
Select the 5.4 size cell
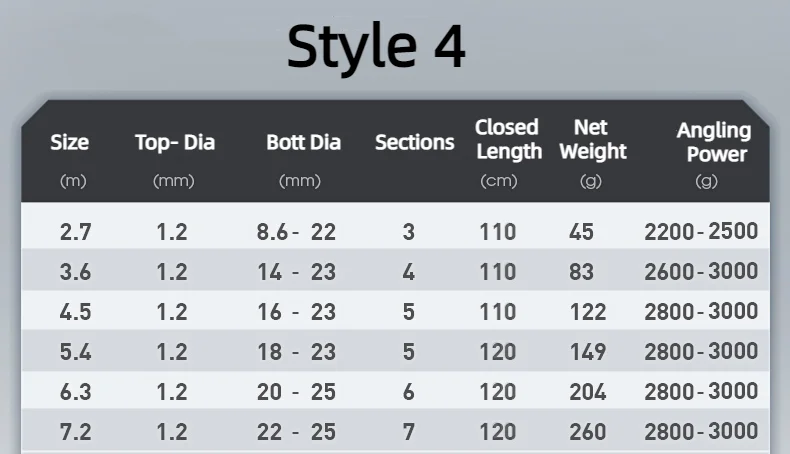(75, 351)
